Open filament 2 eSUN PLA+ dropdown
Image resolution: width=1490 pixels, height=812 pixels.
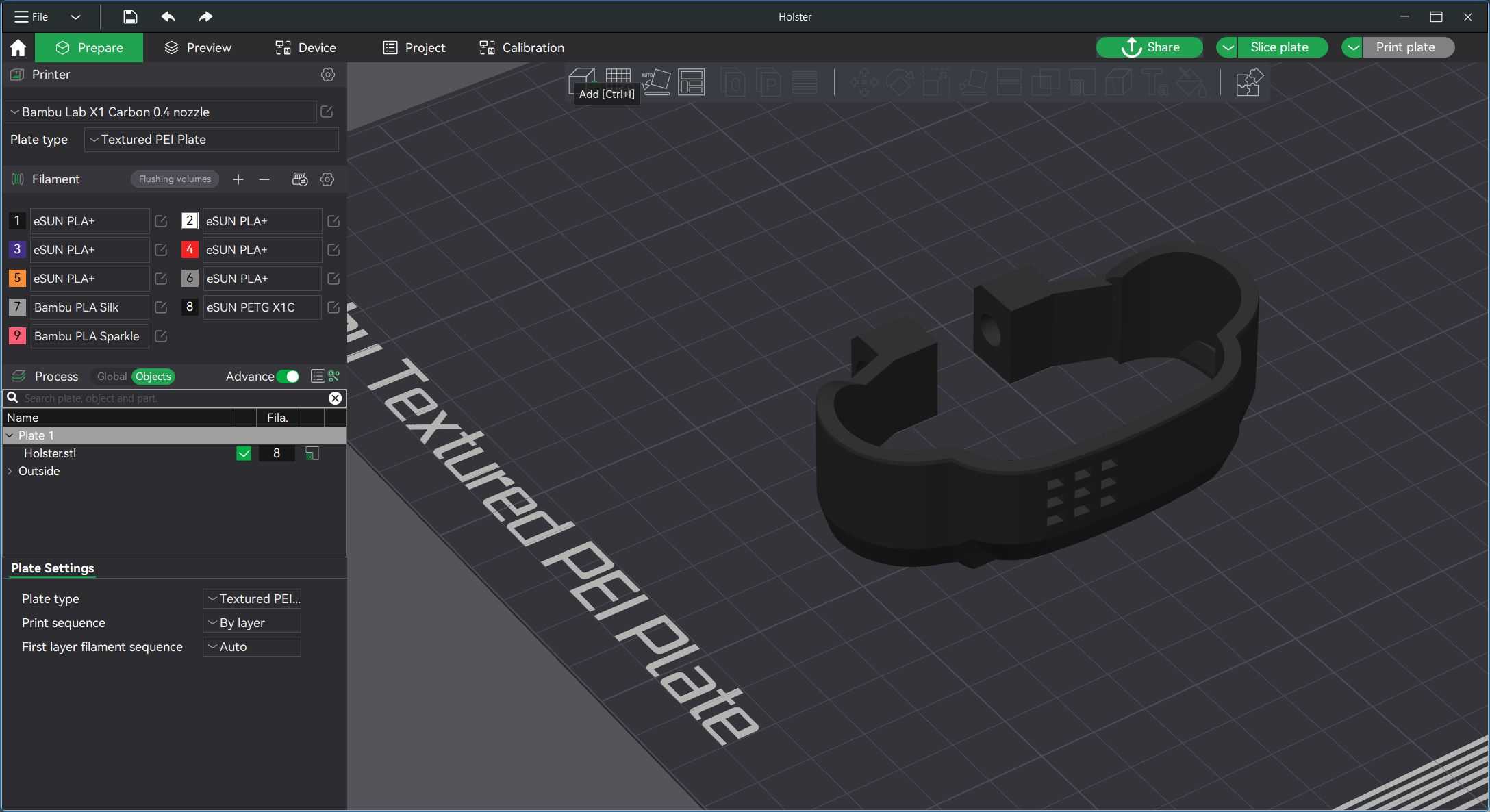coord(262,221)
